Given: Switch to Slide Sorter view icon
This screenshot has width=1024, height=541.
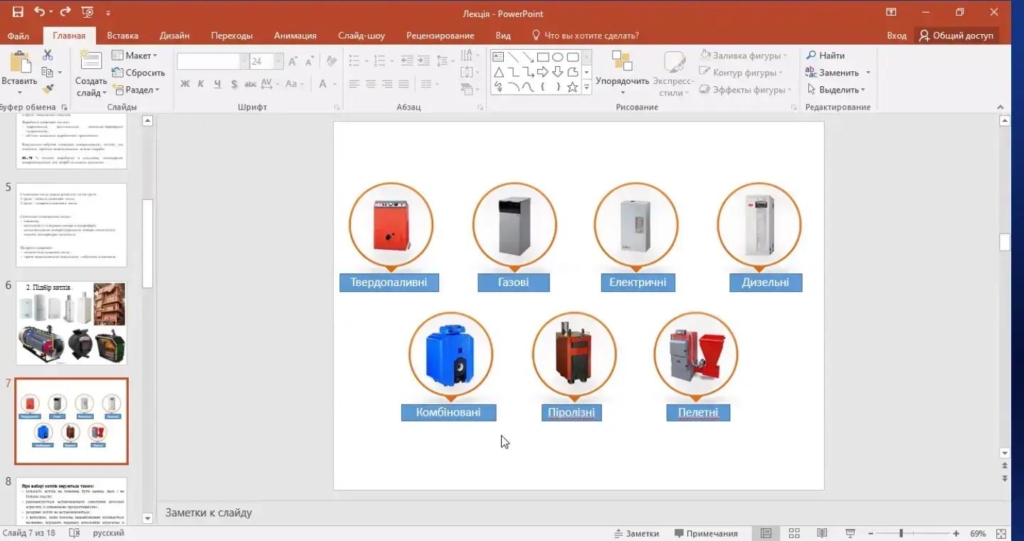Looking at the screenshot, I should [793, 533].
